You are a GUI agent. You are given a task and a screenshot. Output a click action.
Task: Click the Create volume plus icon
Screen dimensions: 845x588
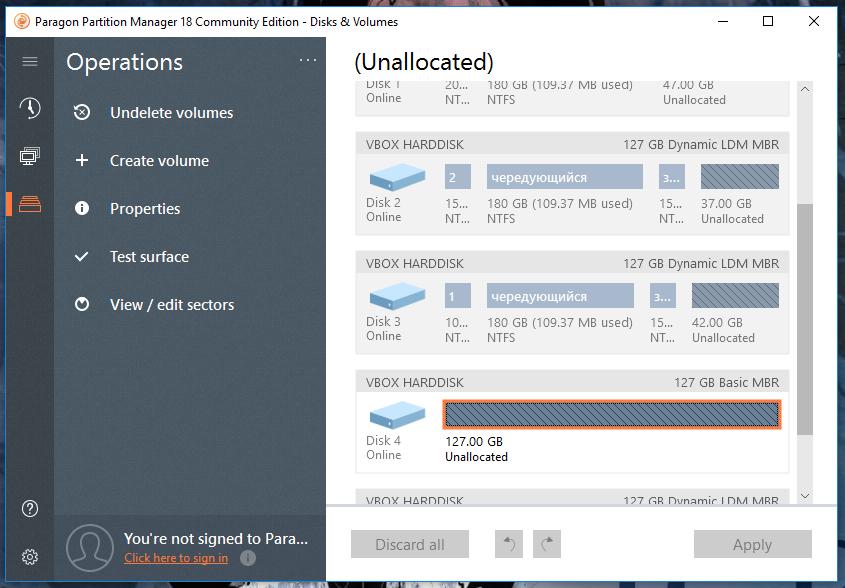click(x=82, y=160)
